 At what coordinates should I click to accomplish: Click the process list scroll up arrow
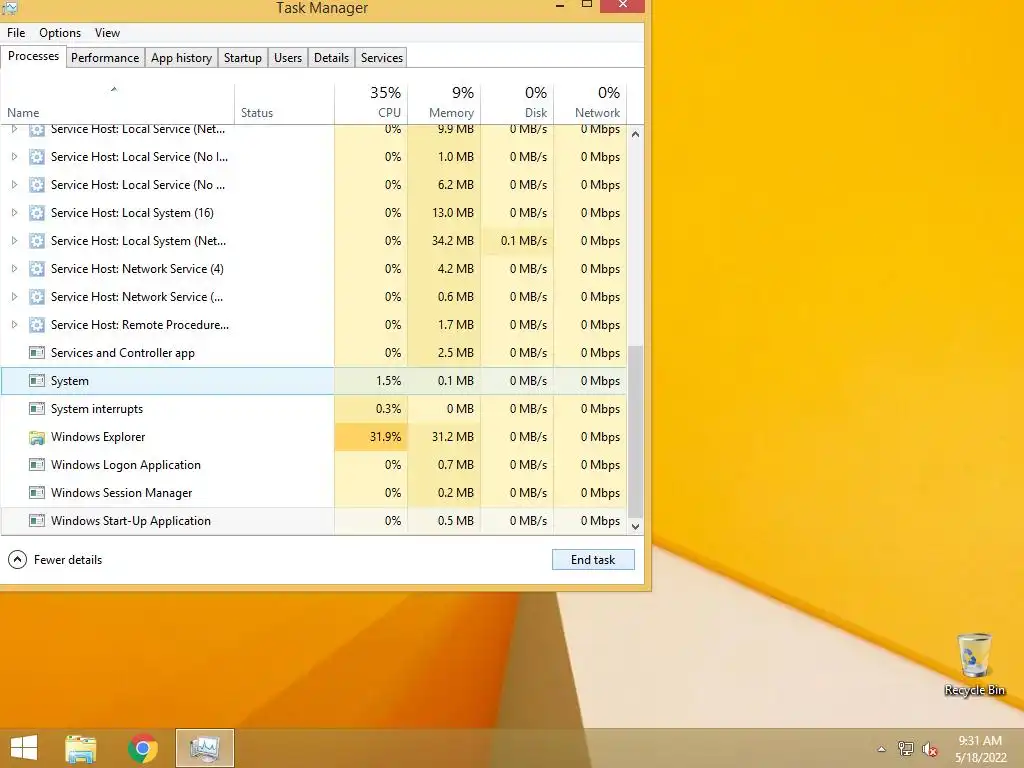point(635,134)
